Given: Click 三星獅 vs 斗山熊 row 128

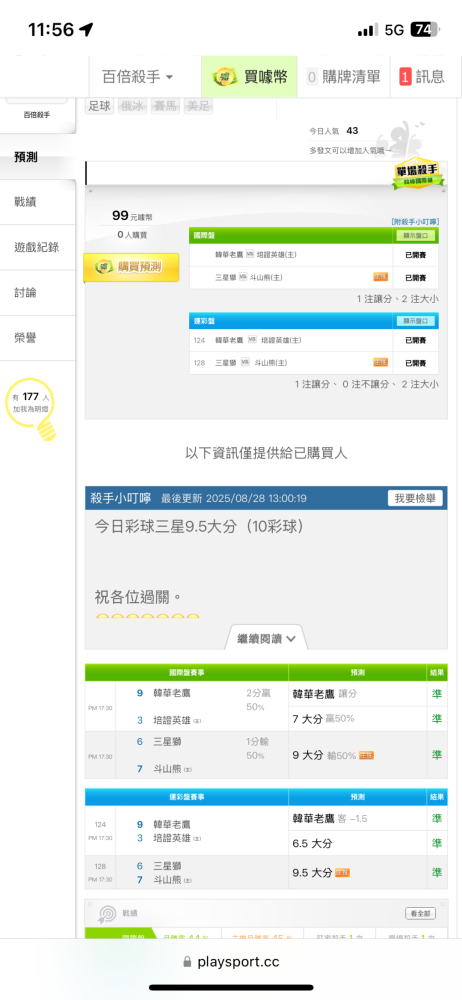Looking at the screenshot, I should [314, 363].
